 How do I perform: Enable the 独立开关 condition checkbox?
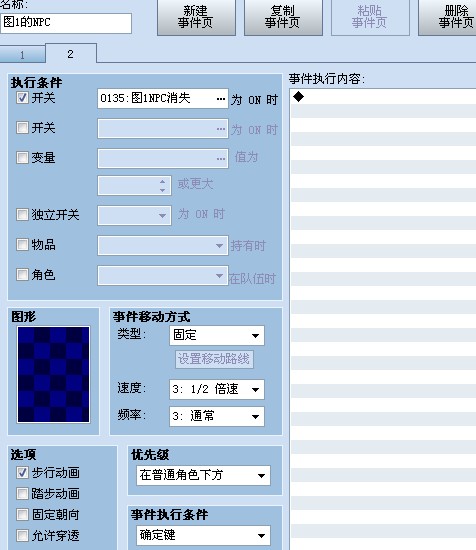[x=22, y=214]
